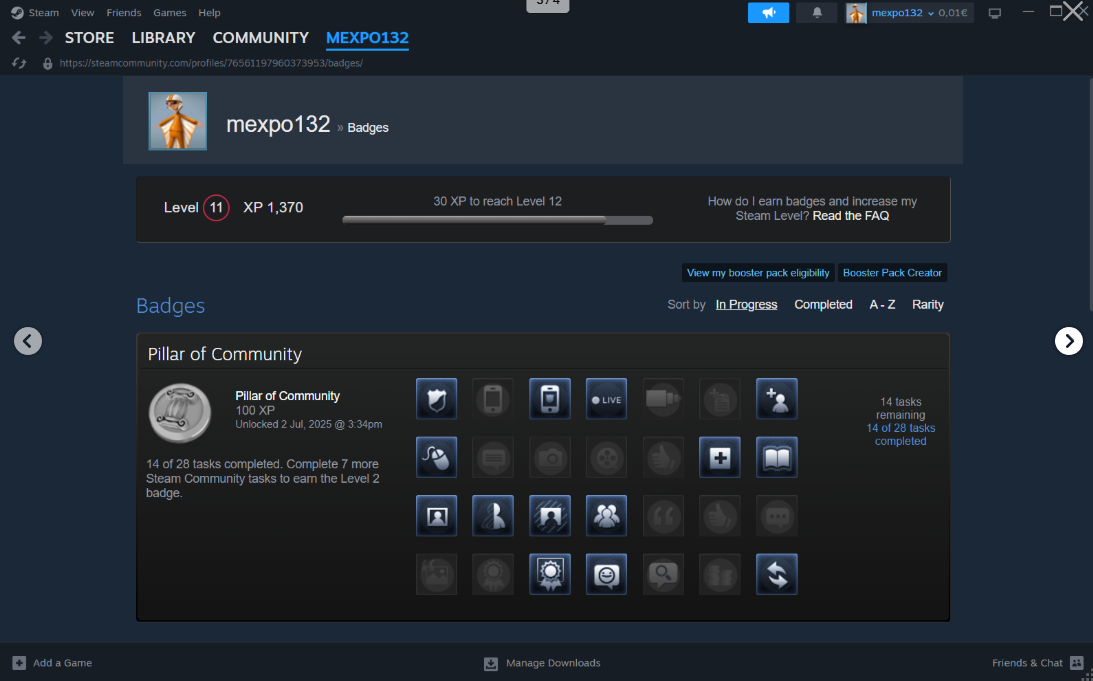1093x681 pixels.
Task: Click the half-silhouette person task icon
Action: (x=493, y=516)
